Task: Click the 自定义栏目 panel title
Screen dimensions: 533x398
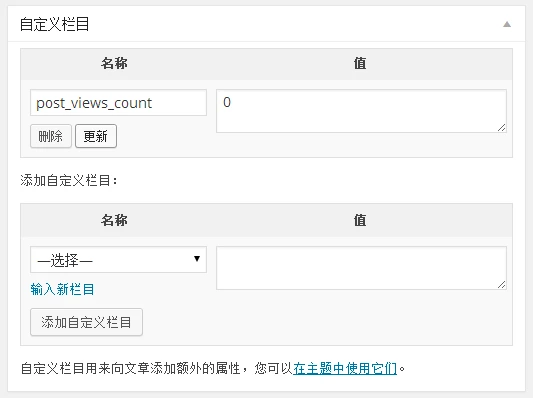Action: pos(54,24)
